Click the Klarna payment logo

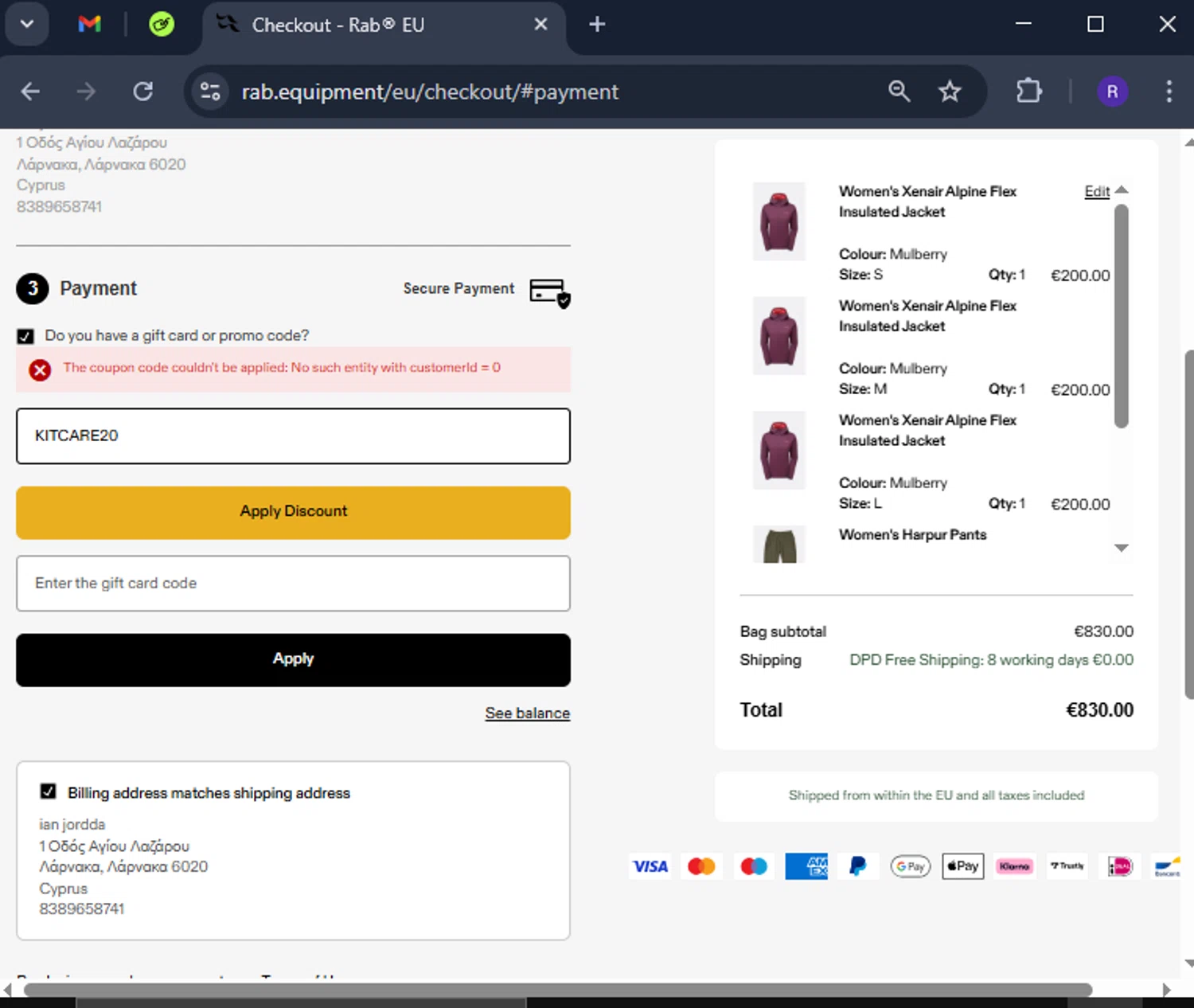point(1015,866)
